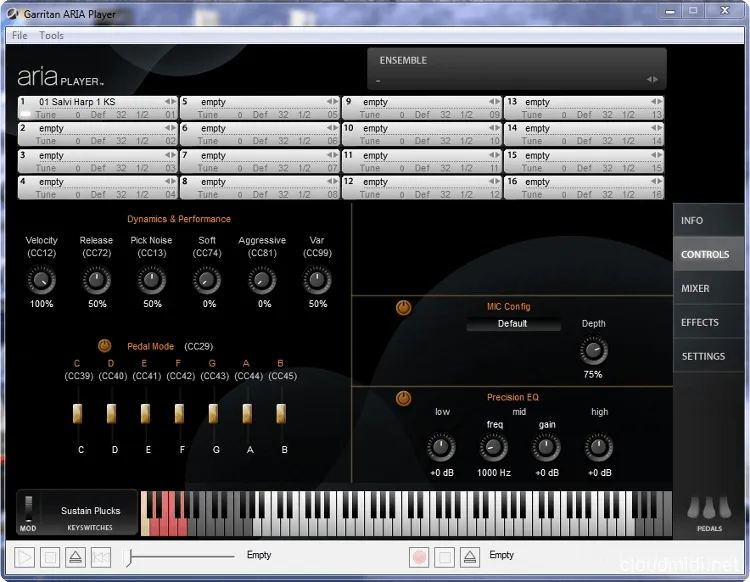Click slot 1 MIDI channel 01 field
Screen dimensions: 750x582
[x=170, y=115]
